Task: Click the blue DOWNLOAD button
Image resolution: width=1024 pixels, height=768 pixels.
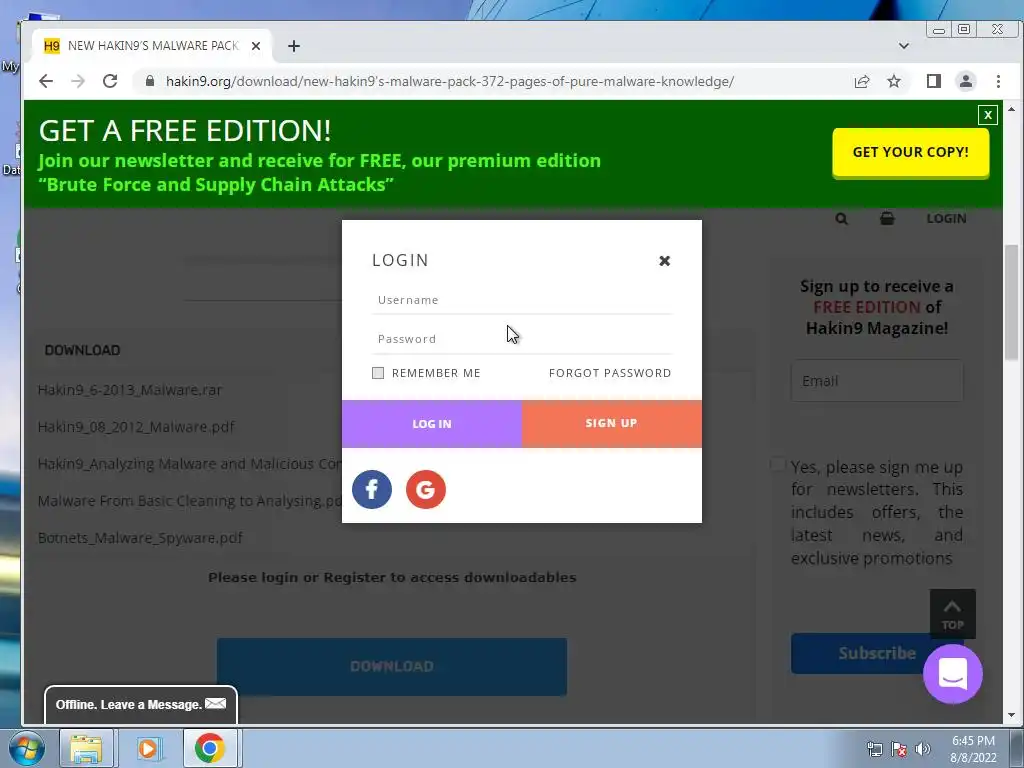Action: (x=392, y=667)
